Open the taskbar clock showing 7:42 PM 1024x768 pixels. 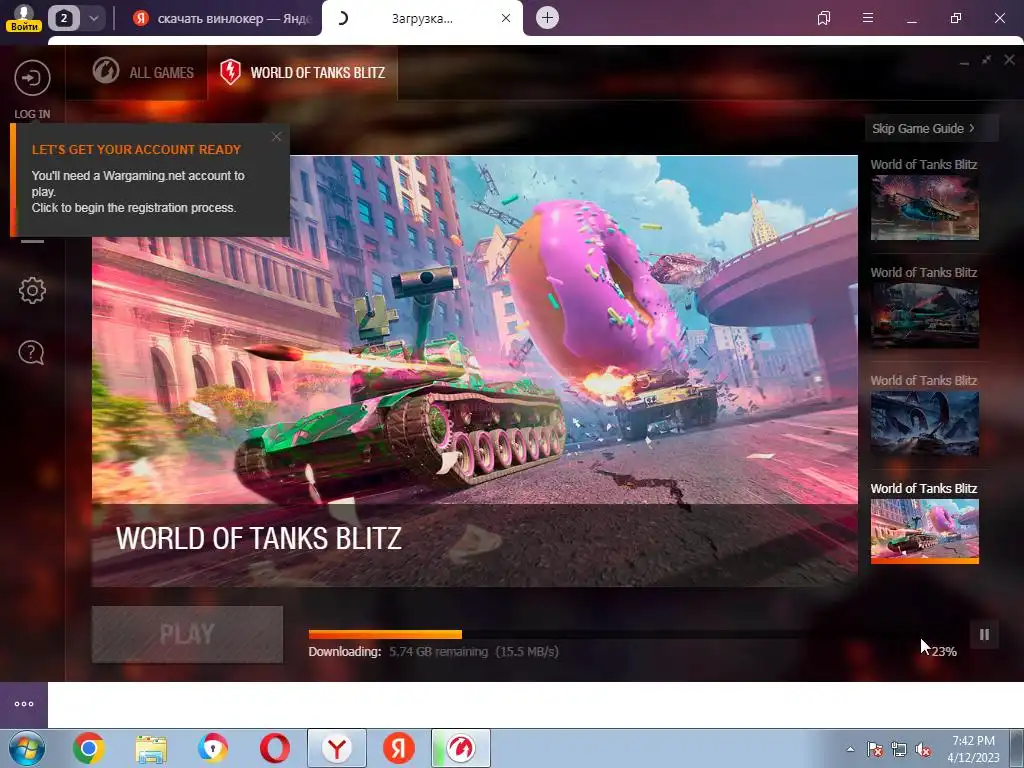[973, 749]
